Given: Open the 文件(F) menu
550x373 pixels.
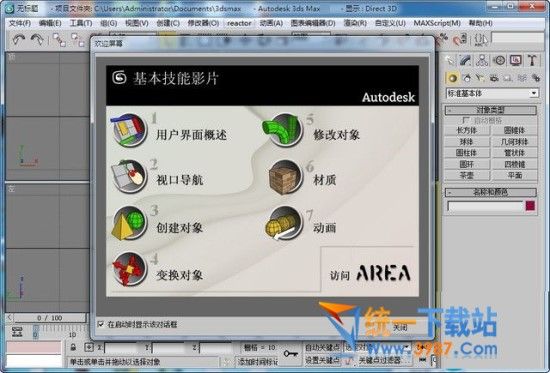Looking at the screenshot, I should click(x=20, y=23).
